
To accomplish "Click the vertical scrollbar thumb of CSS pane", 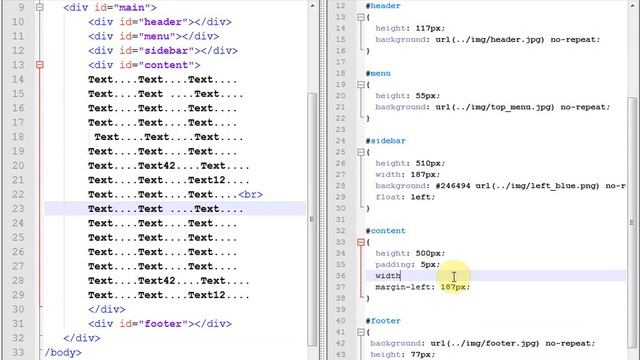I will [x=632, y=222].
